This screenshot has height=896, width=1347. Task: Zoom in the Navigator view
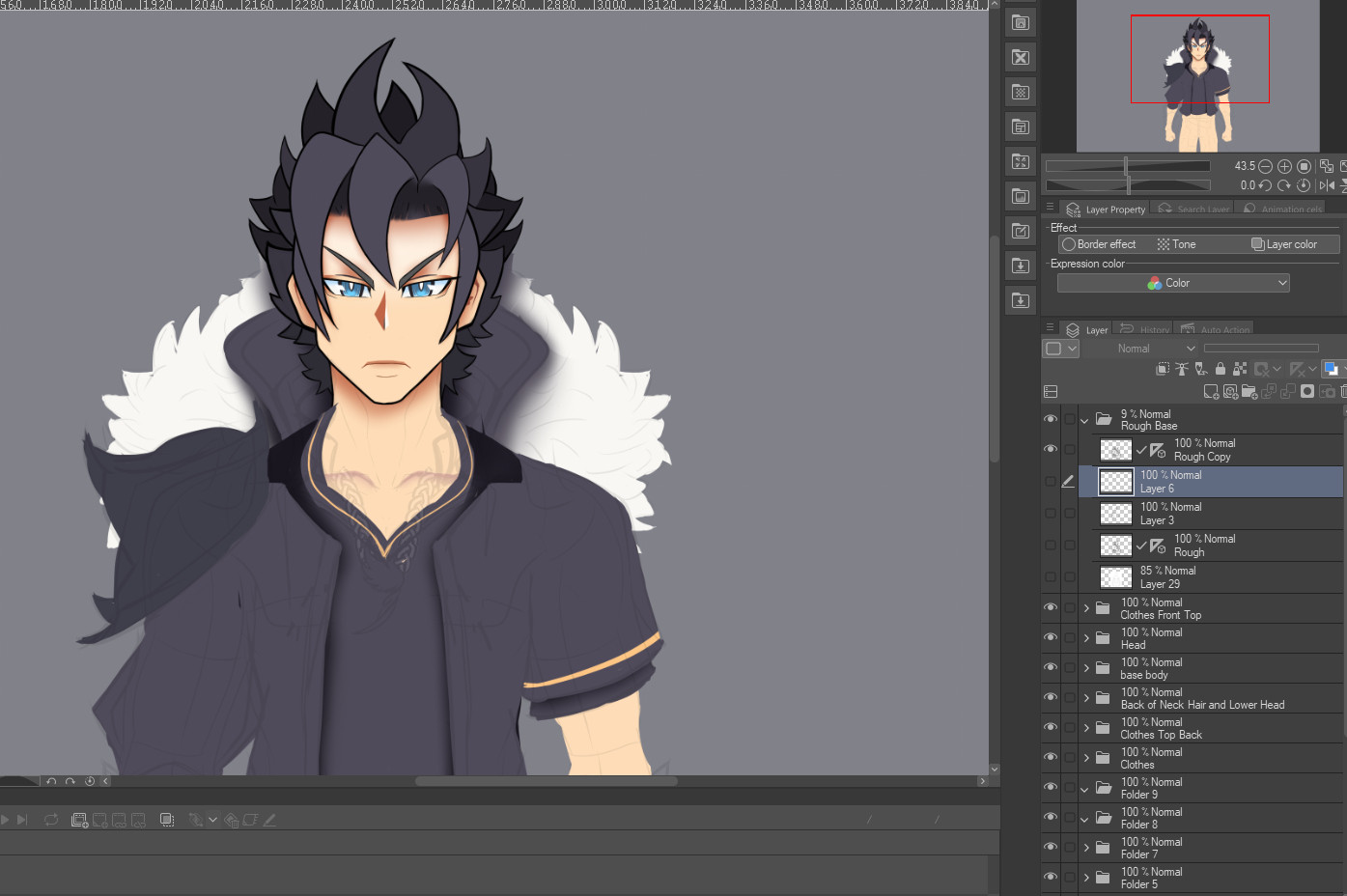point(1284,166)
